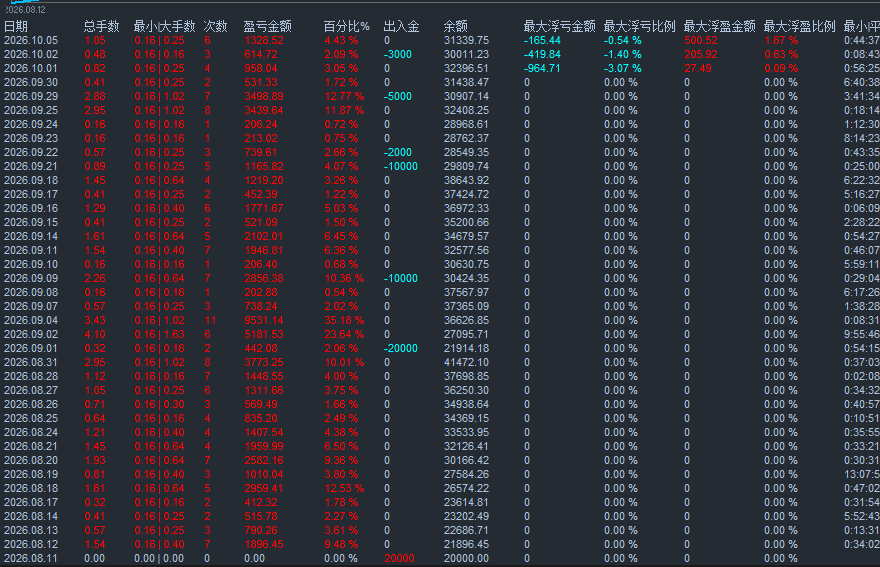The width and height of the screenshot is (880, 567).
Task: Click balance value 27095.71
Action: [466, 334]
